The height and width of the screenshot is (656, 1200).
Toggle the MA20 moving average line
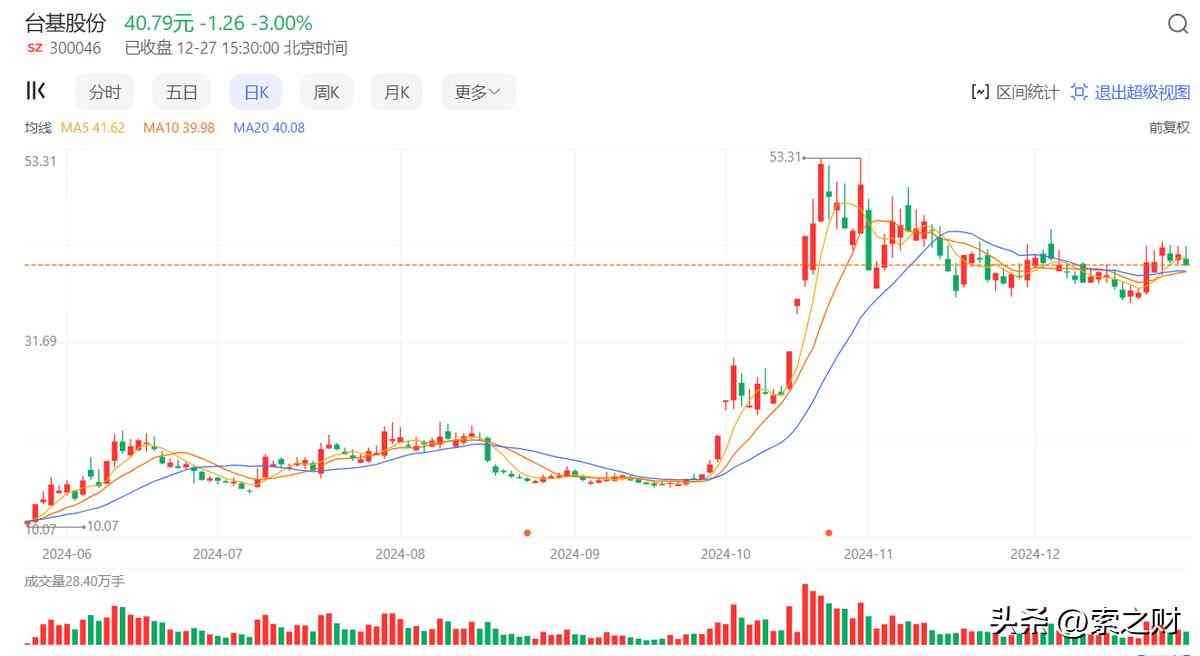click(x=268, y=128)
